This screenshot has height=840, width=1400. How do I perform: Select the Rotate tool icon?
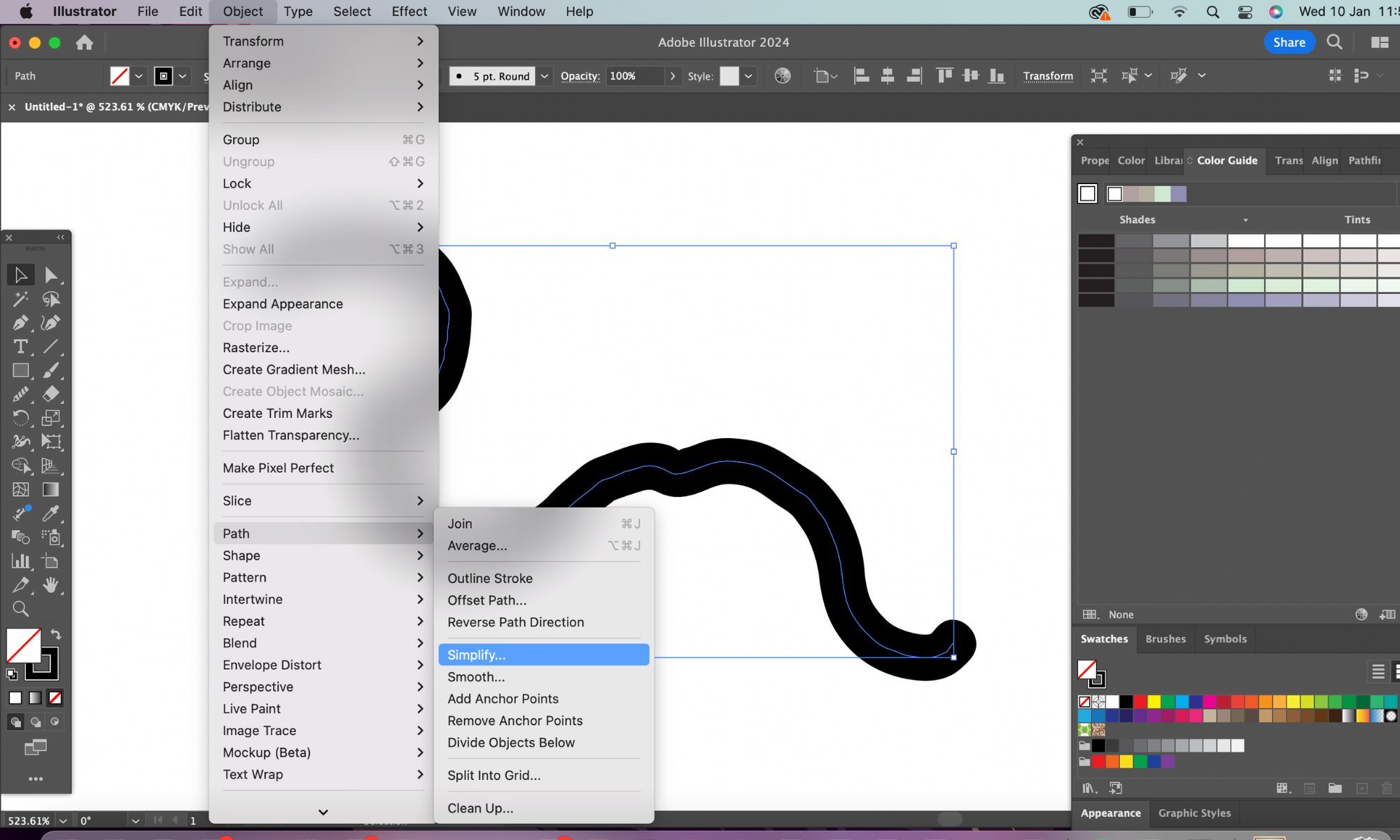point(20,417)
